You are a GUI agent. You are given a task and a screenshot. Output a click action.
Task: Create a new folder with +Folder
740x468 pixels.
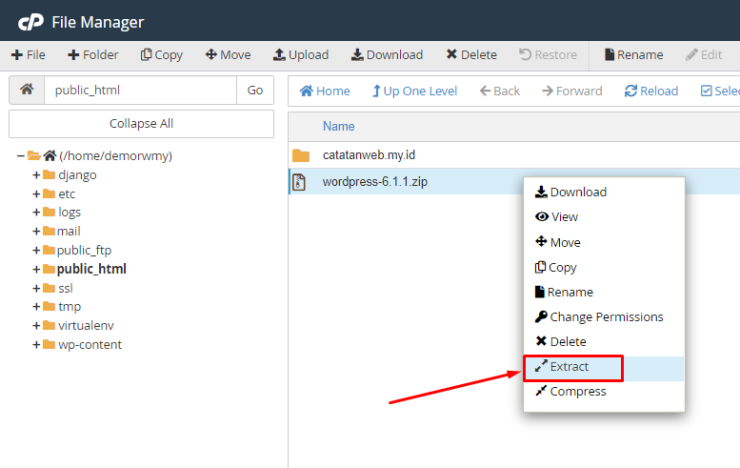click(x=93, y=55)
